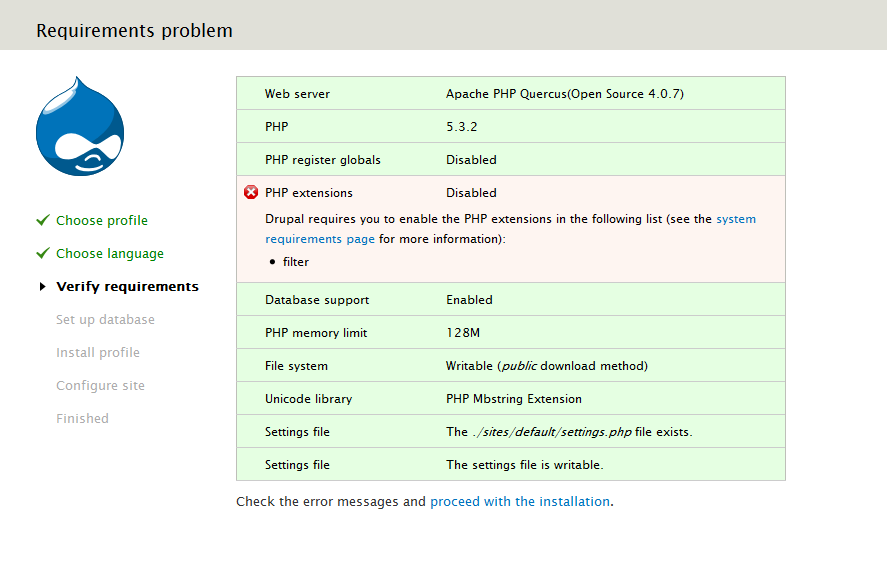
Task: Click the green checkmark next to Choose profile
Action: (42, 220)
